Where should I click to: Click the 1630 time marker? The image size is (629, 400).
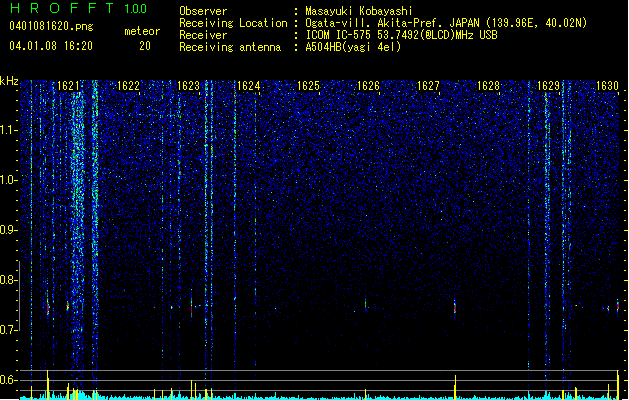607,86
